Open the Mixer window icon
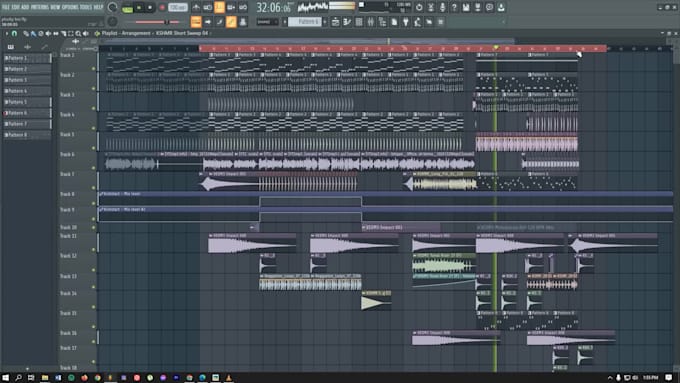The height and width of the screenshot is (383, 680). point(371,22)
